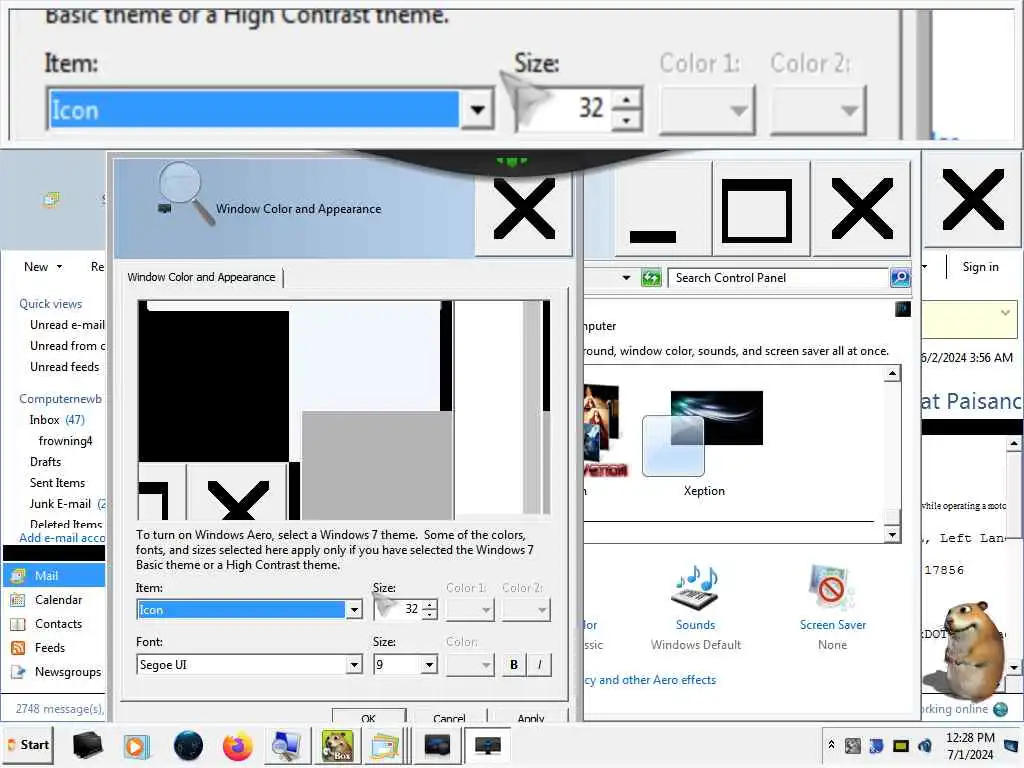Click Sign in at Mail top right
The image size is (1024, 768).
pos(980,266)
